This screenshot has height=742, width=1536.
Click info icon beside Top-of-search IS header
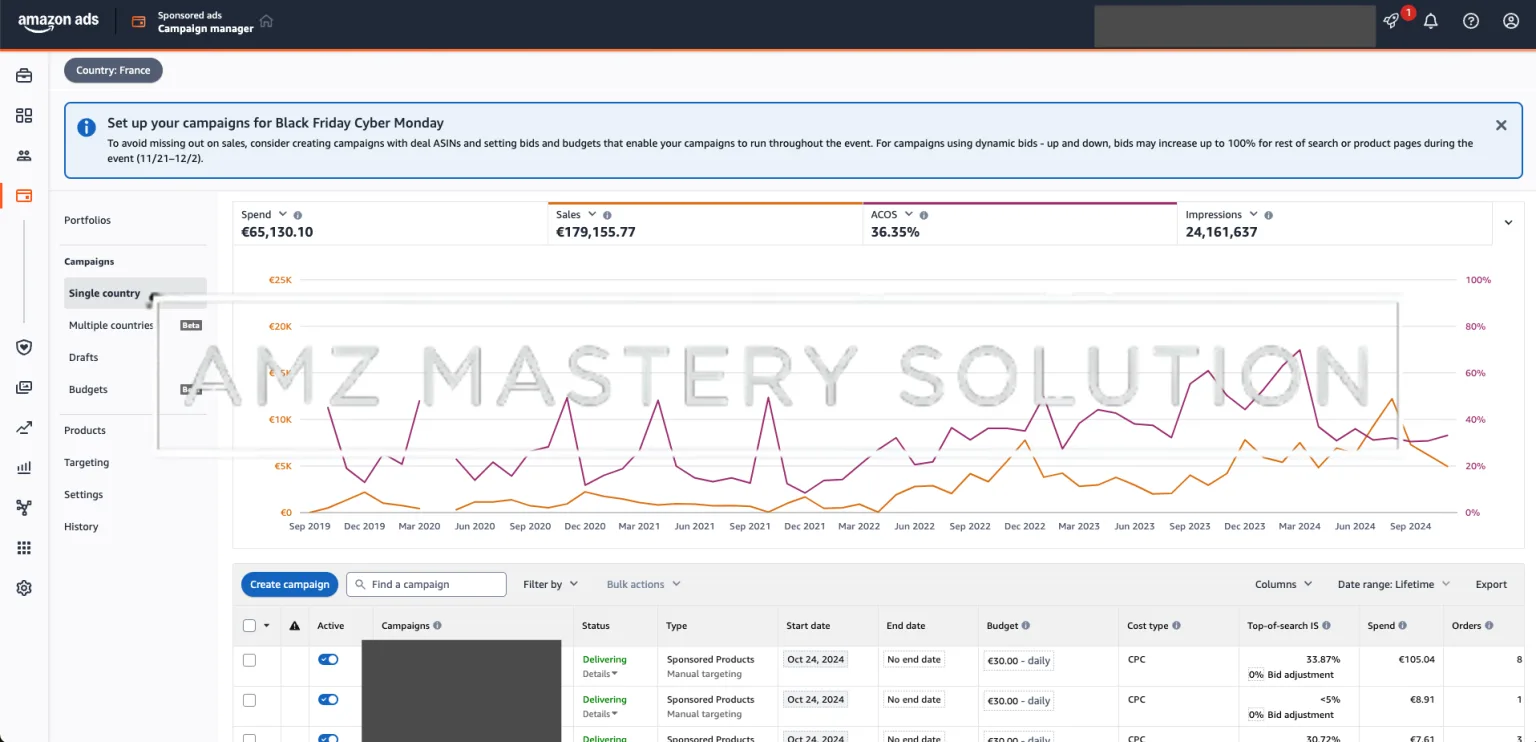point(1326,626)
